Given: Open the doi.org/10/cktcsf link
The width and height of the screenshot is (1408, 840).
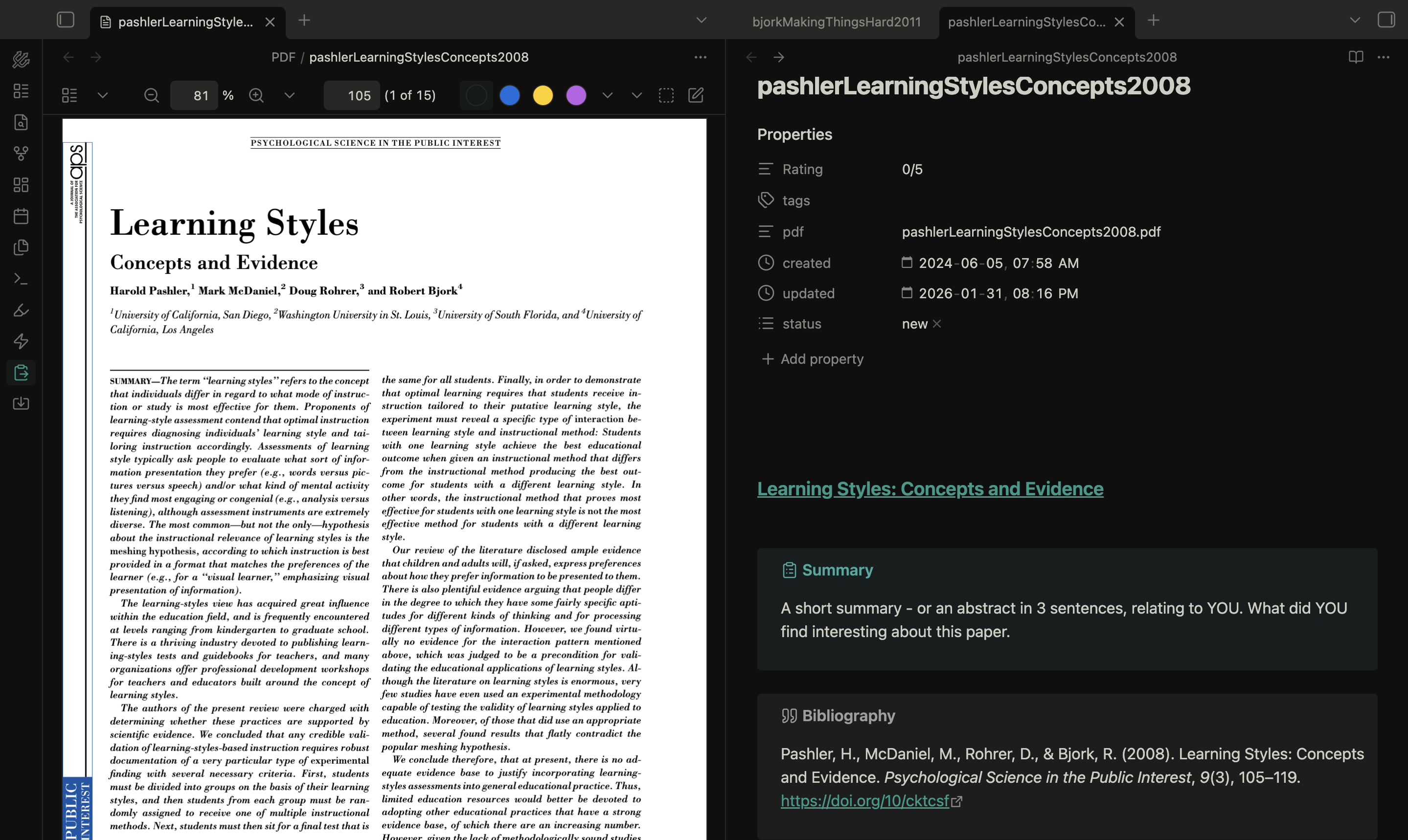Looking at the screenshot, I should coord(864,800).
